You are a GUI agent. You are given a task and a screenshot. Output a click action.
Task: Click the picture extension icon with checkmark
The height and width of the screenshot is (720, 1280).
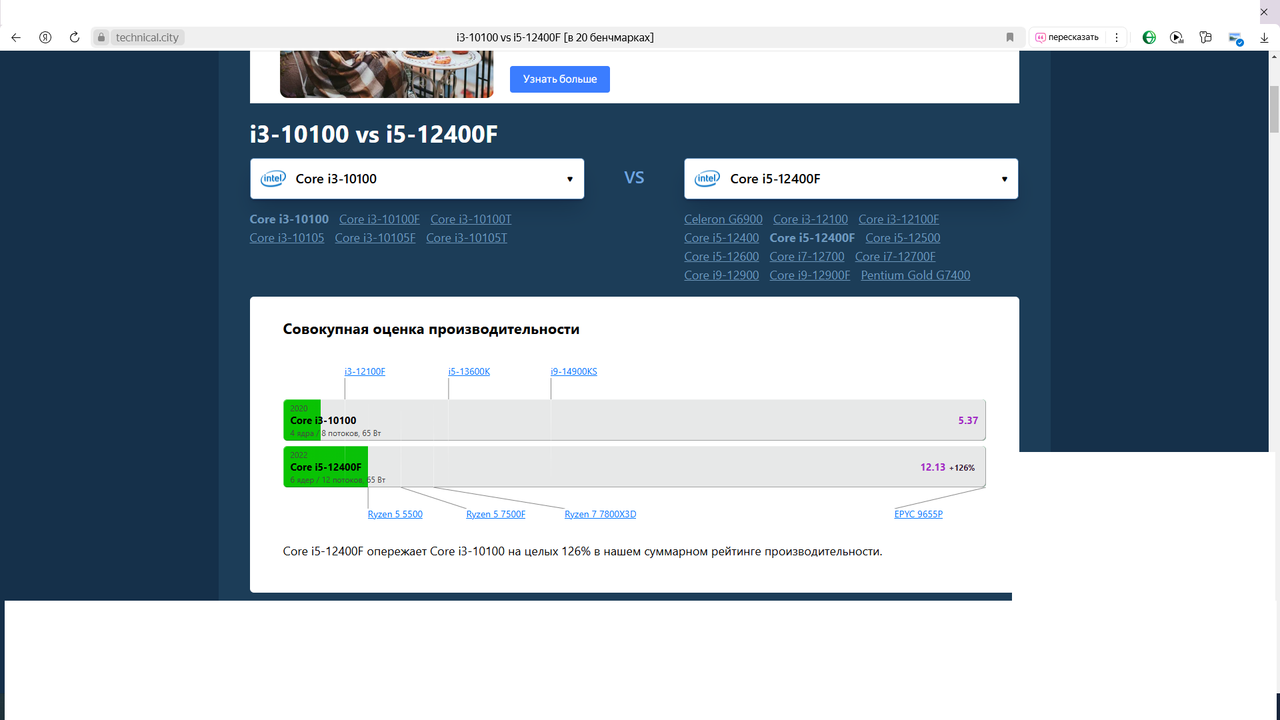(1236, 38)
